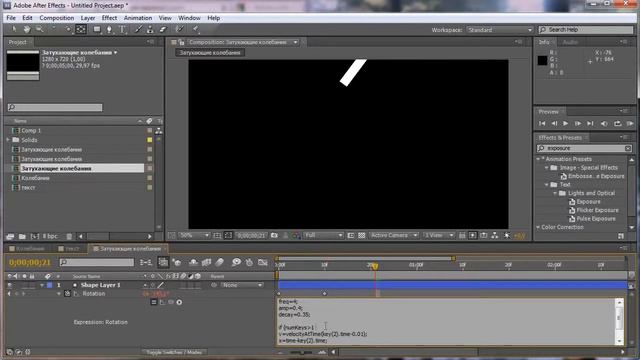This screenshot has height=360, width=640.
Task: Select the Hand tool
Action: point(27,29)
